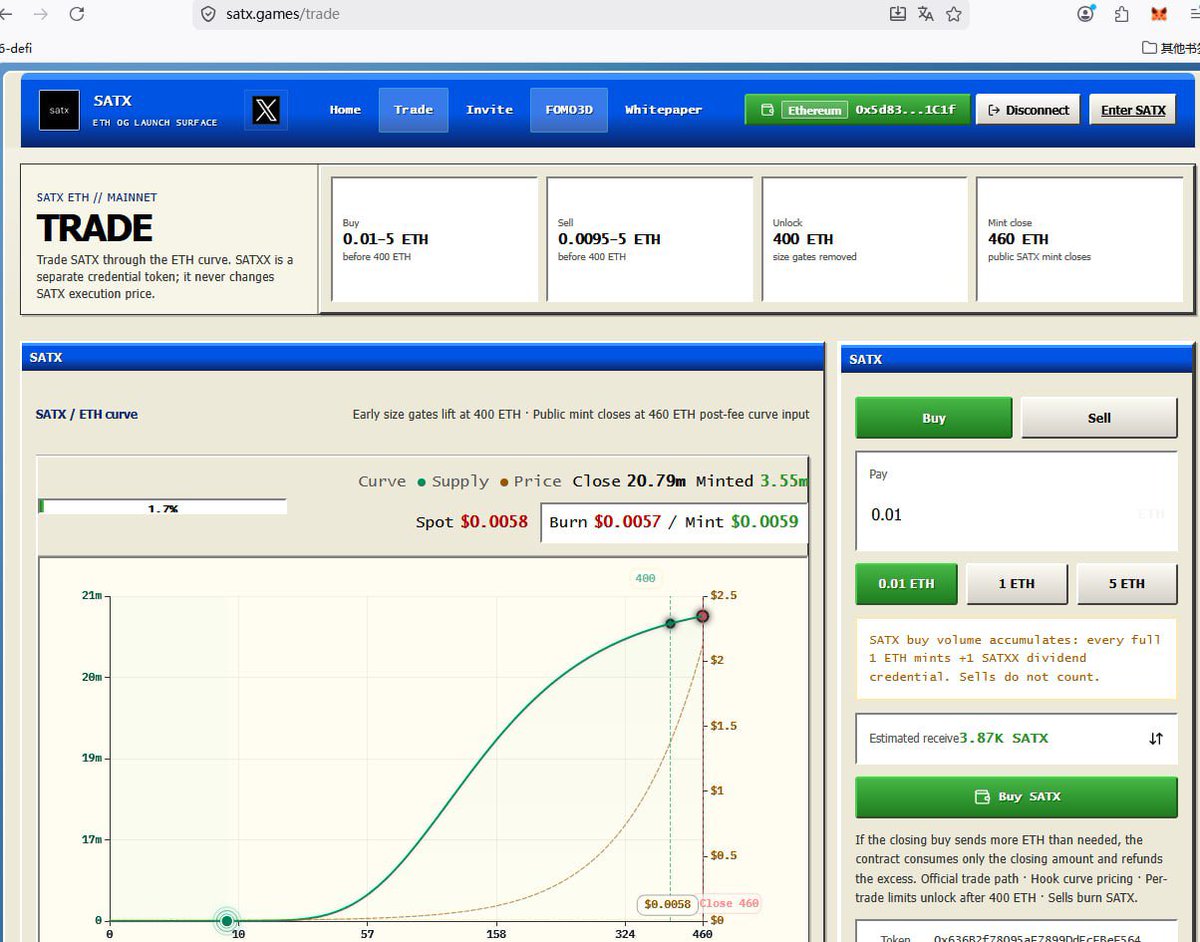Go to Home page
The height and width of the screenshot is (942, 1200).
[x=345, y=110]
